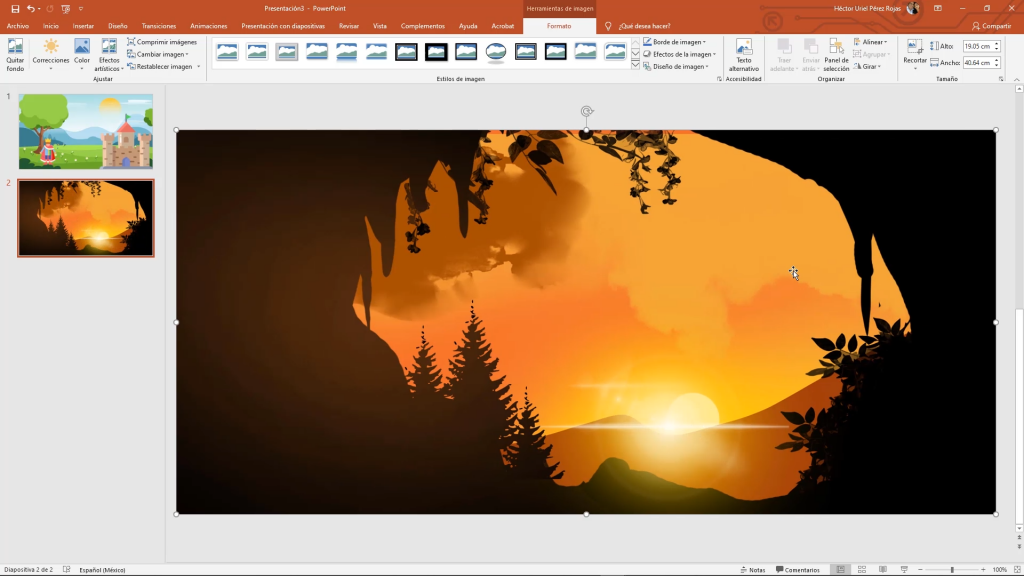This screenshot has width=1024, height=576.
Task: Apply the oval picture style
Action: tap(496, 52)
